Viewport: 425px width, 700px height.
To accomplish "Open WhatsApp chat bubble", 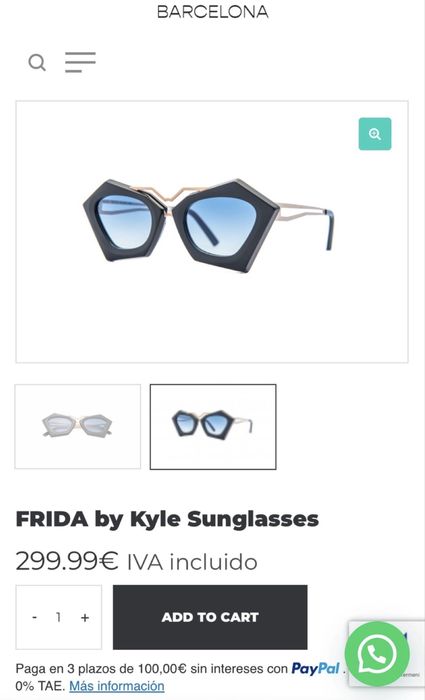I will pyautogui.click(x=377, y=654).
